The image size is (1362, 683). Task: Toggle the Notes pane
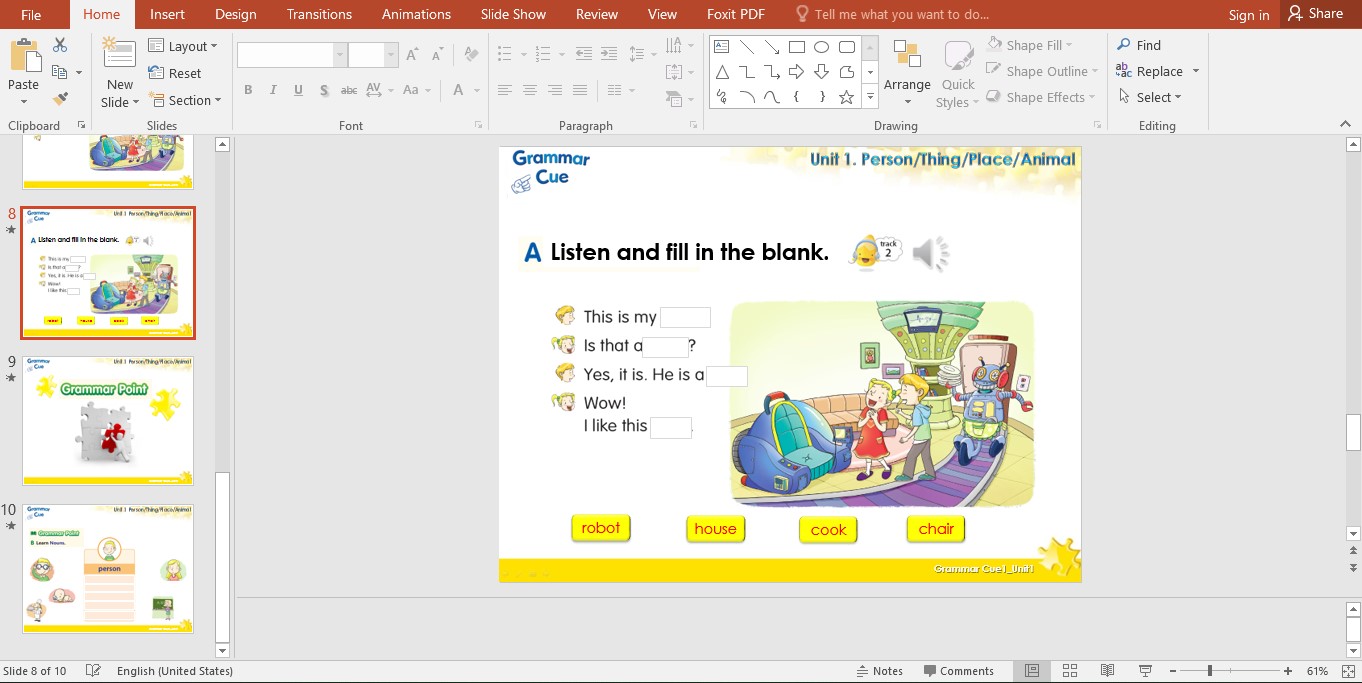click(880, 671)
